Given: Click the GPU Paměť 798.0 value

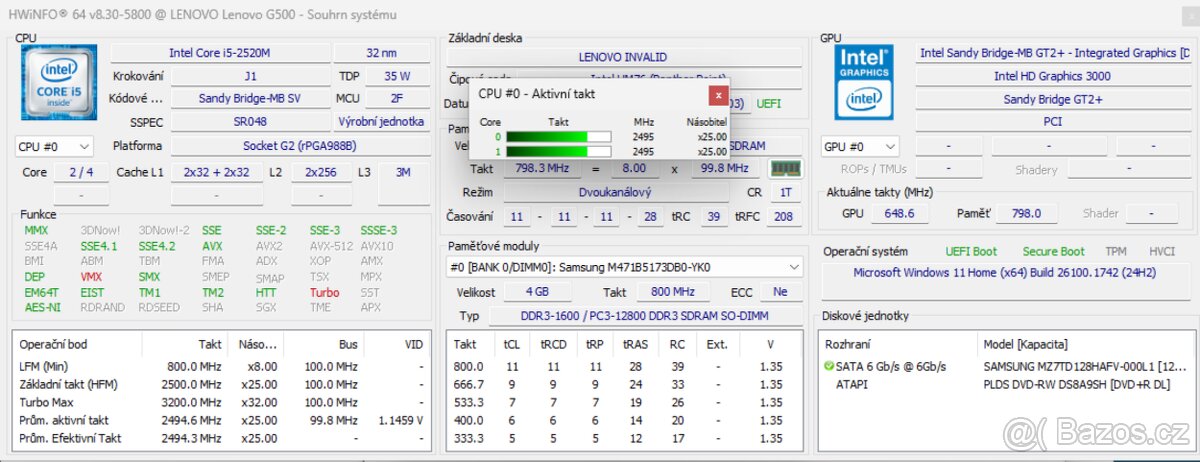Looking at the screenshot, I should [1026, 213].
